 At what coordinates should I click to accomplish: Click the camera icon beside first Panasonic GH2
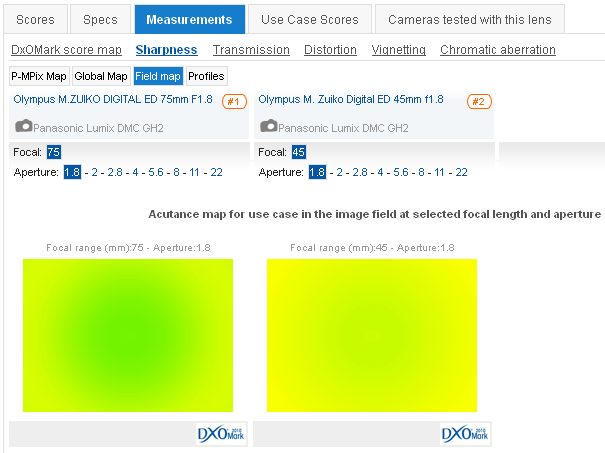[25, 127]
